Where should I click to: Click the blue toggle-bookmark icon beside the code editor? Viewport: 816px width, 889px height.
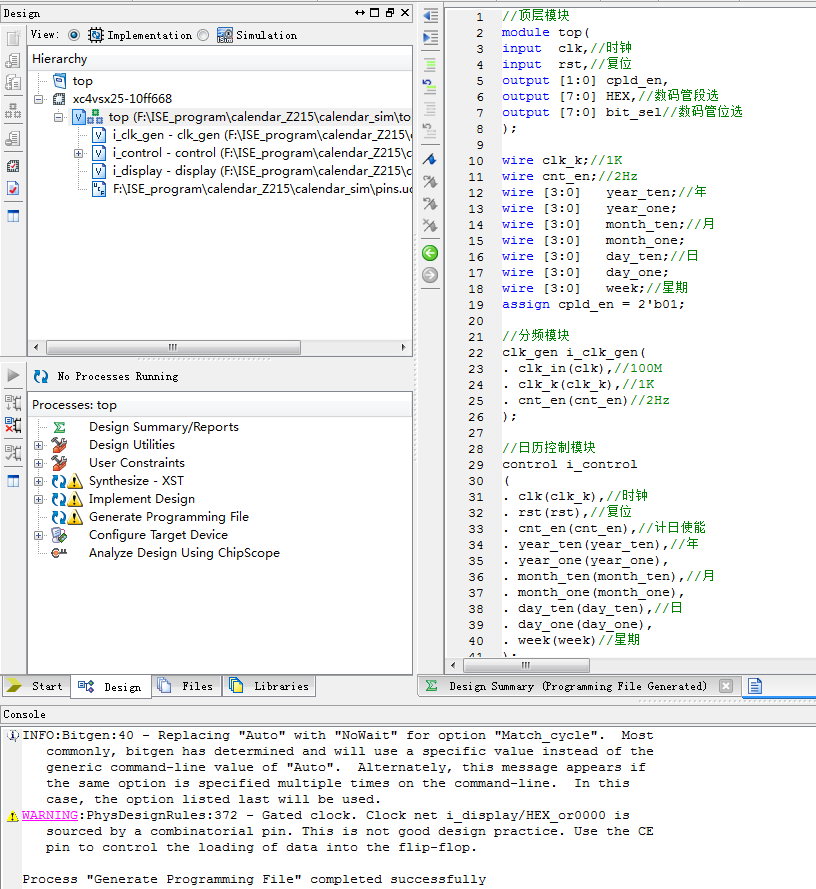pyautogui.click(x=429, y=159)
